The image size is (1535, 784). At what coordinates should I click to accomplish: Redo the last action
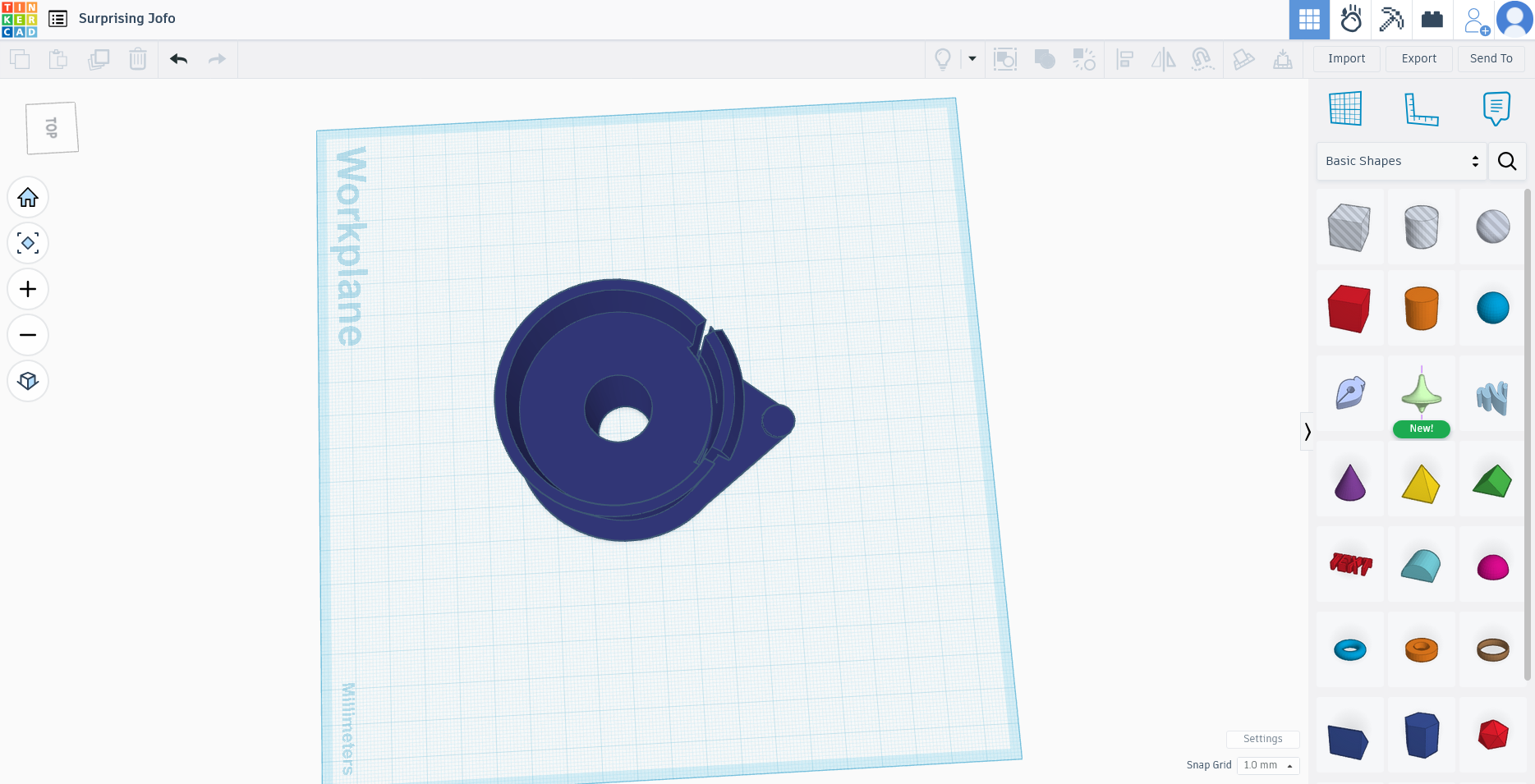tap(217, 59)
